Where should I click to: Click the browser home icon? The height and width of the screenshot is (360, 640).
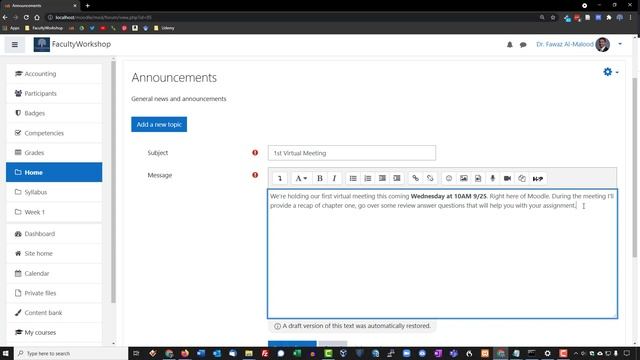coord(37,18)
